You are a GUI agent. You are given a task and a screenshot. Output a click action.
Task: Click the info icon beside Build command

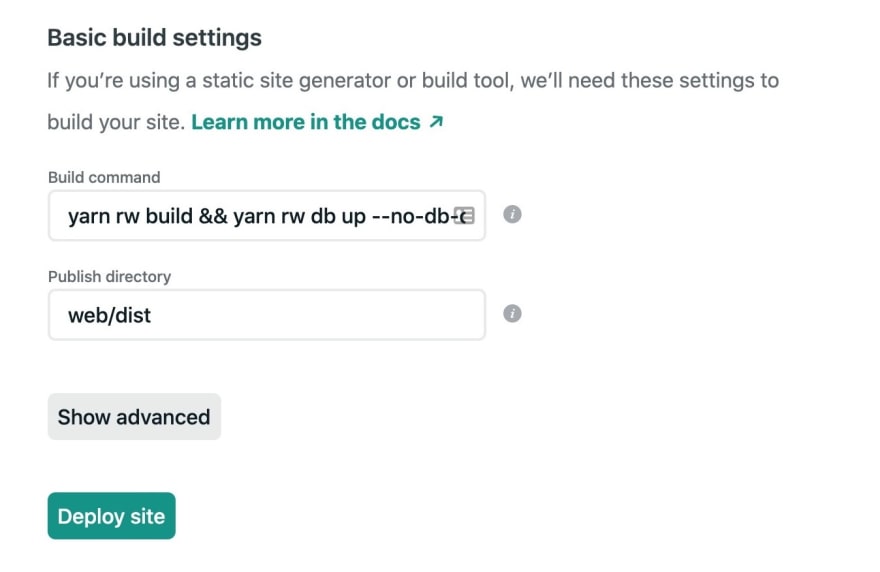pos(512,214)
